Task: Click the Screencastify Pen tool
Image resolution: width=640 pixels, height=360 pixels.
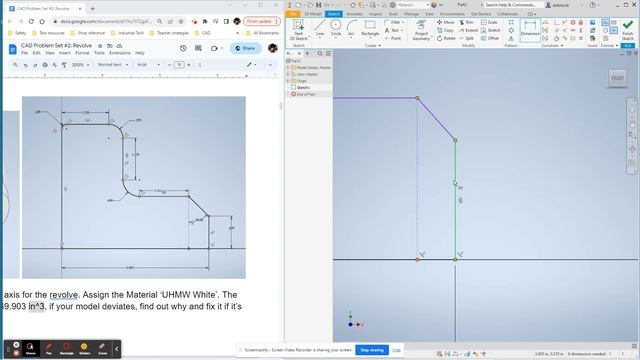Action: [x=49, y=349]
